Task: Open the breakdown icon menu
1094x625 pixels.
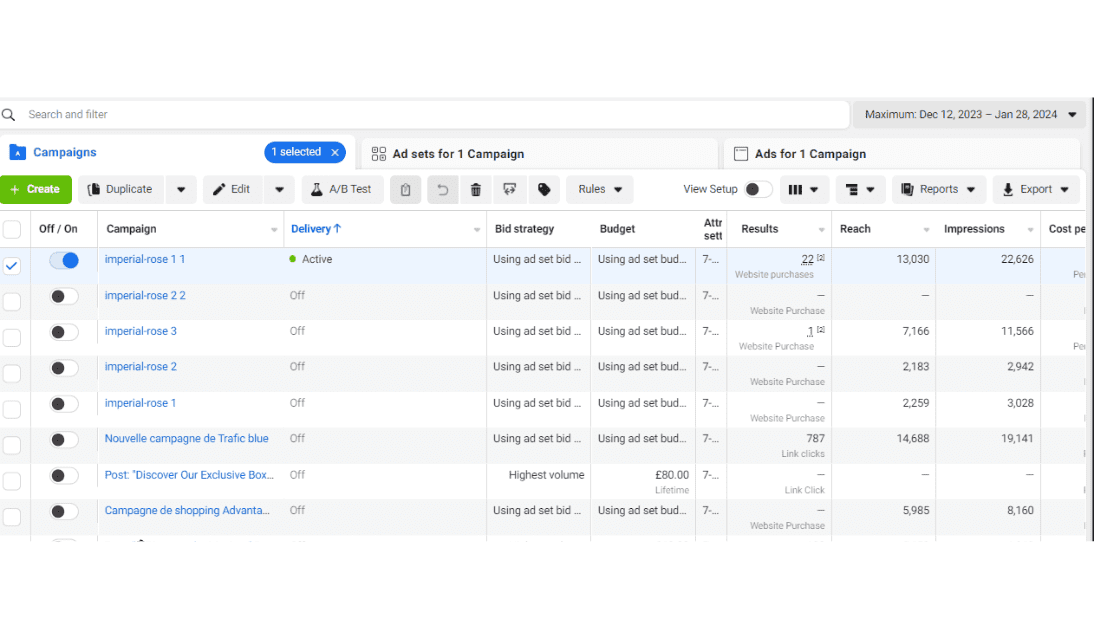Action: point(860,190)
